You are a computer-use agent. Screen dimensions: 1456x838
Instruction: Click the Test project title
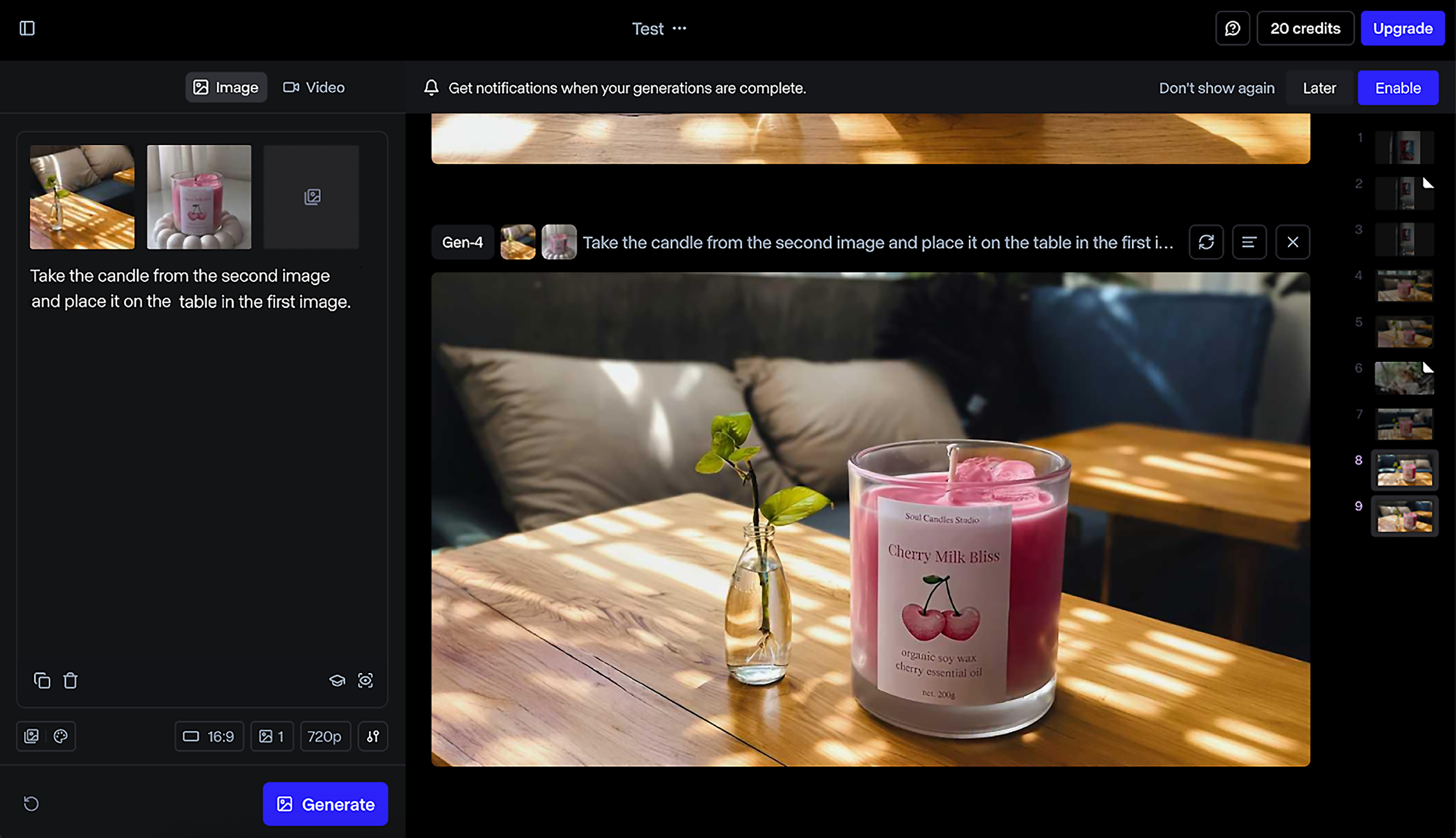click(648, 29)
